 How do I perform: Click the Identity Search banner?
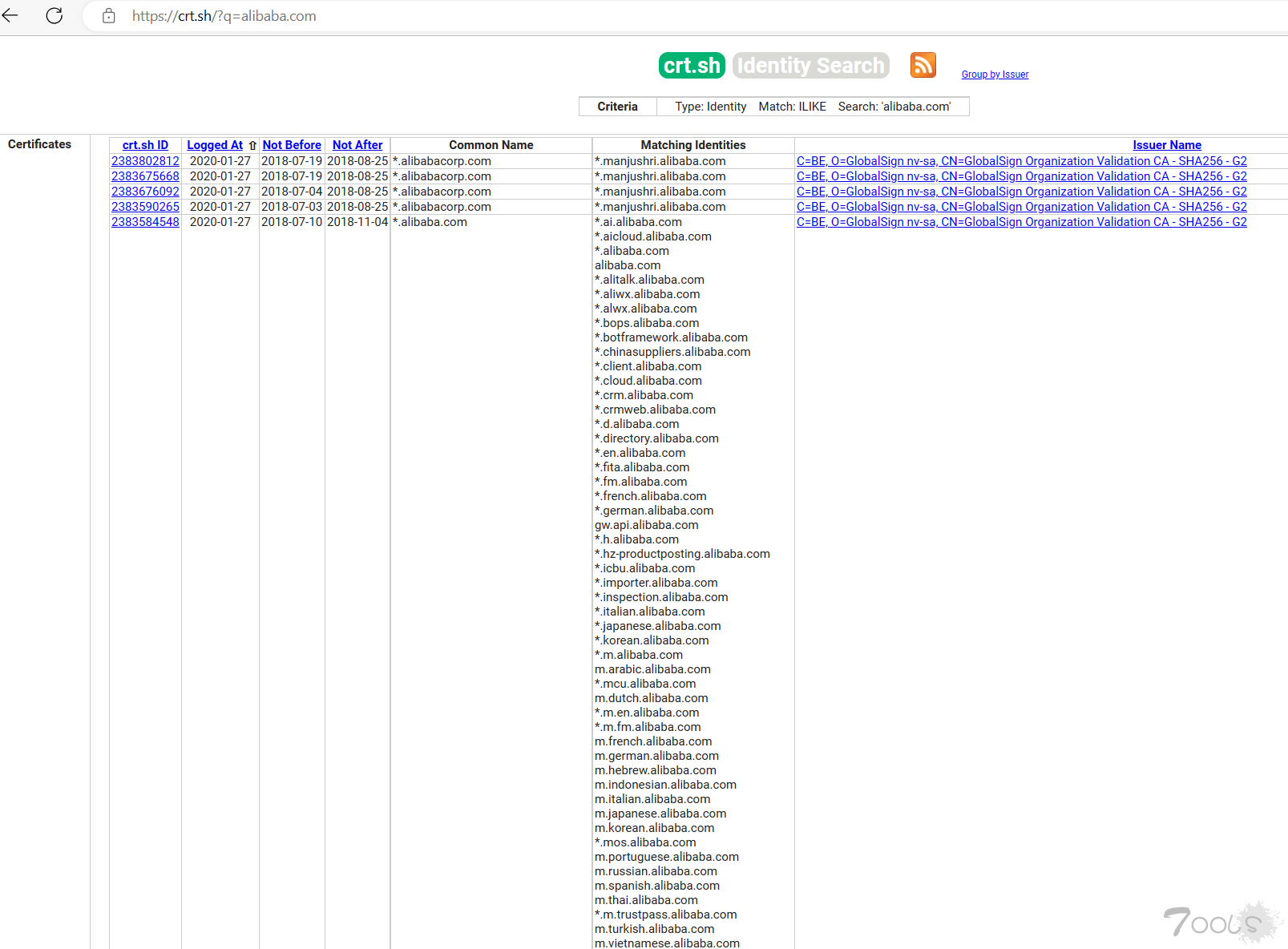click(x=810, y=66)
